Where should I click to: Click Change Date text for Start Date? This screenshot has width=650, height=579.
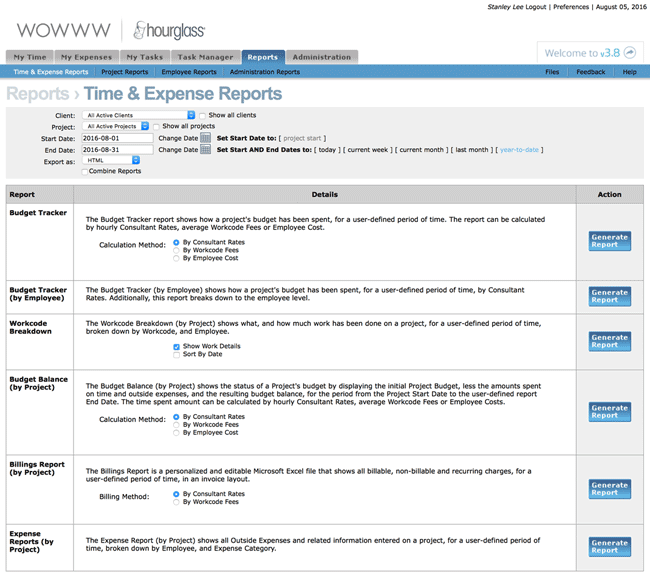pos(178,138)
